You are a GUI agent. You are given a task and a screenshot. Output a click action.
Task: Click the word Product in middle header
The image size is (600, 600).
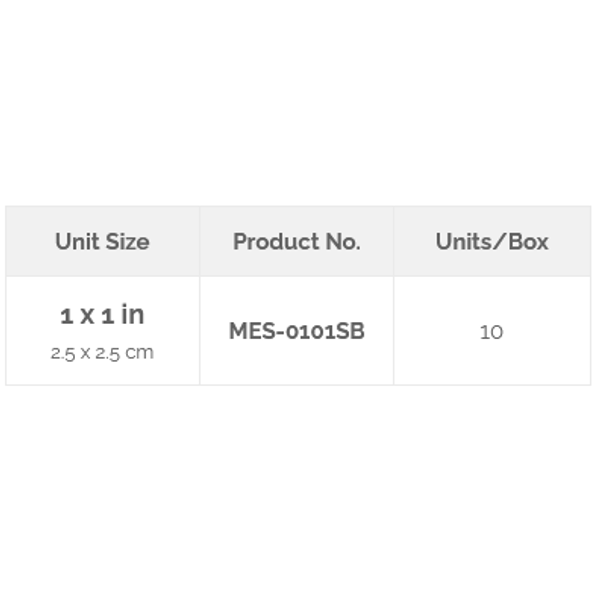click(x=276, y=241)
